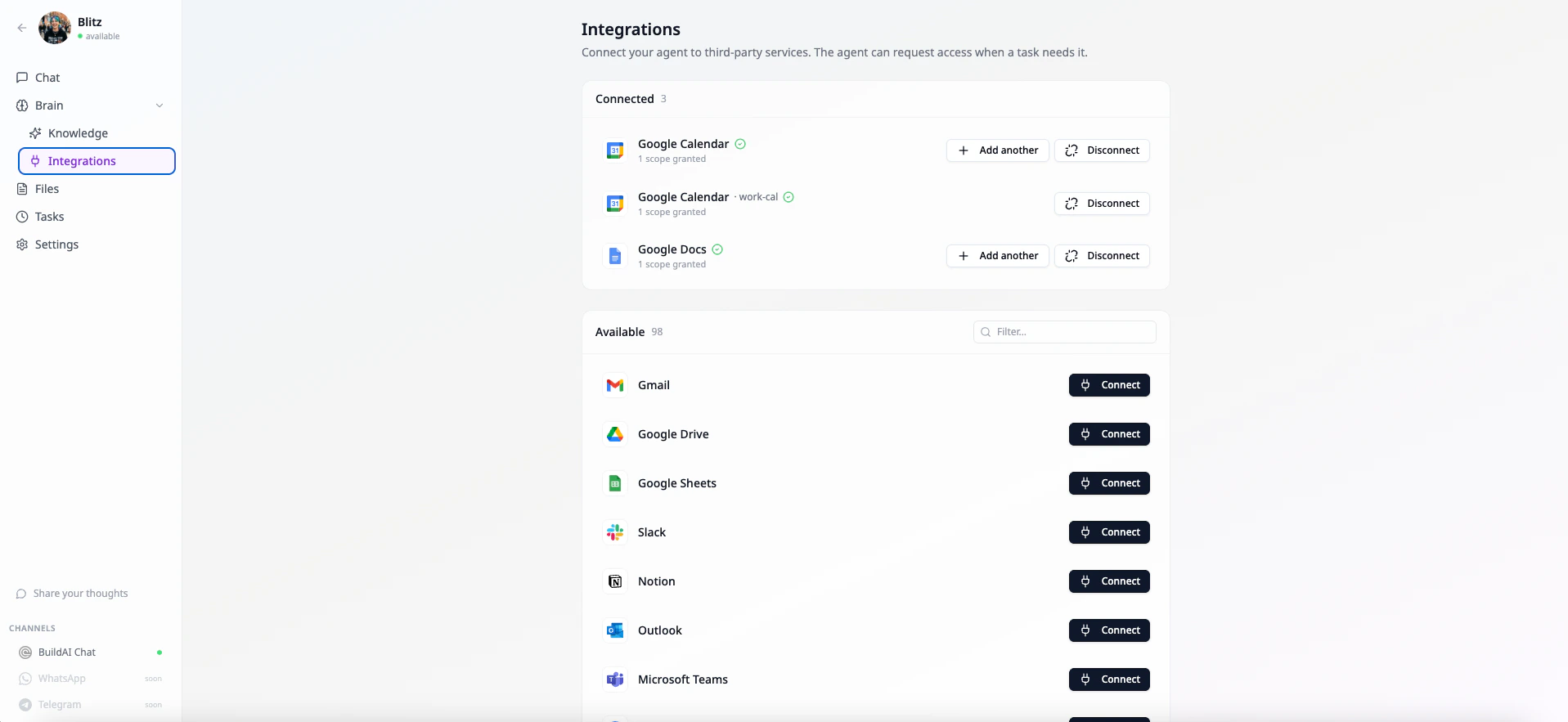Screen dimensions: 1568x722
Task: Click 'work-cal' account label
Action: [758, 197]
